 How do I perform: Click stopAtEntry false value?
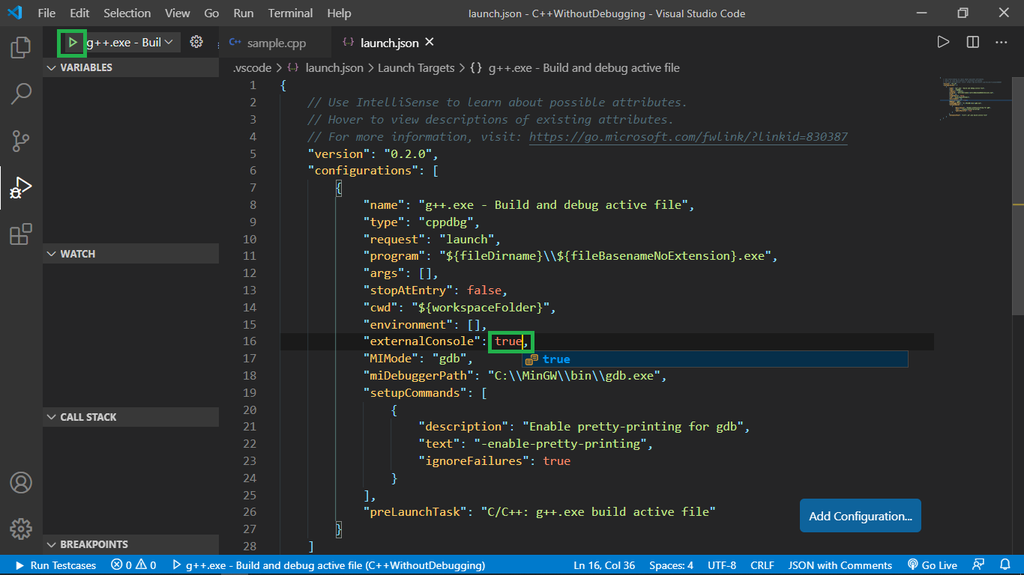[484, 290]
